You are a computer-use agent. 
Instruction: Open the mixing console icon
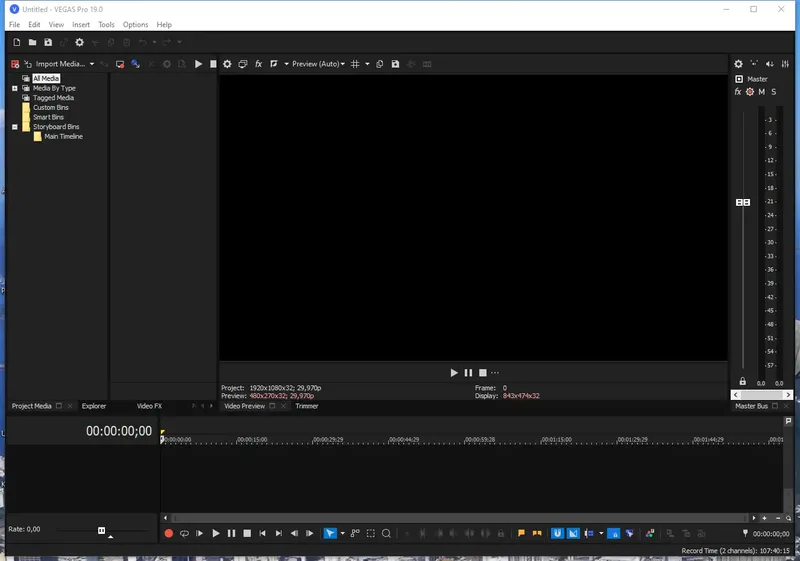pyautogui.click(x=785, y=64)
